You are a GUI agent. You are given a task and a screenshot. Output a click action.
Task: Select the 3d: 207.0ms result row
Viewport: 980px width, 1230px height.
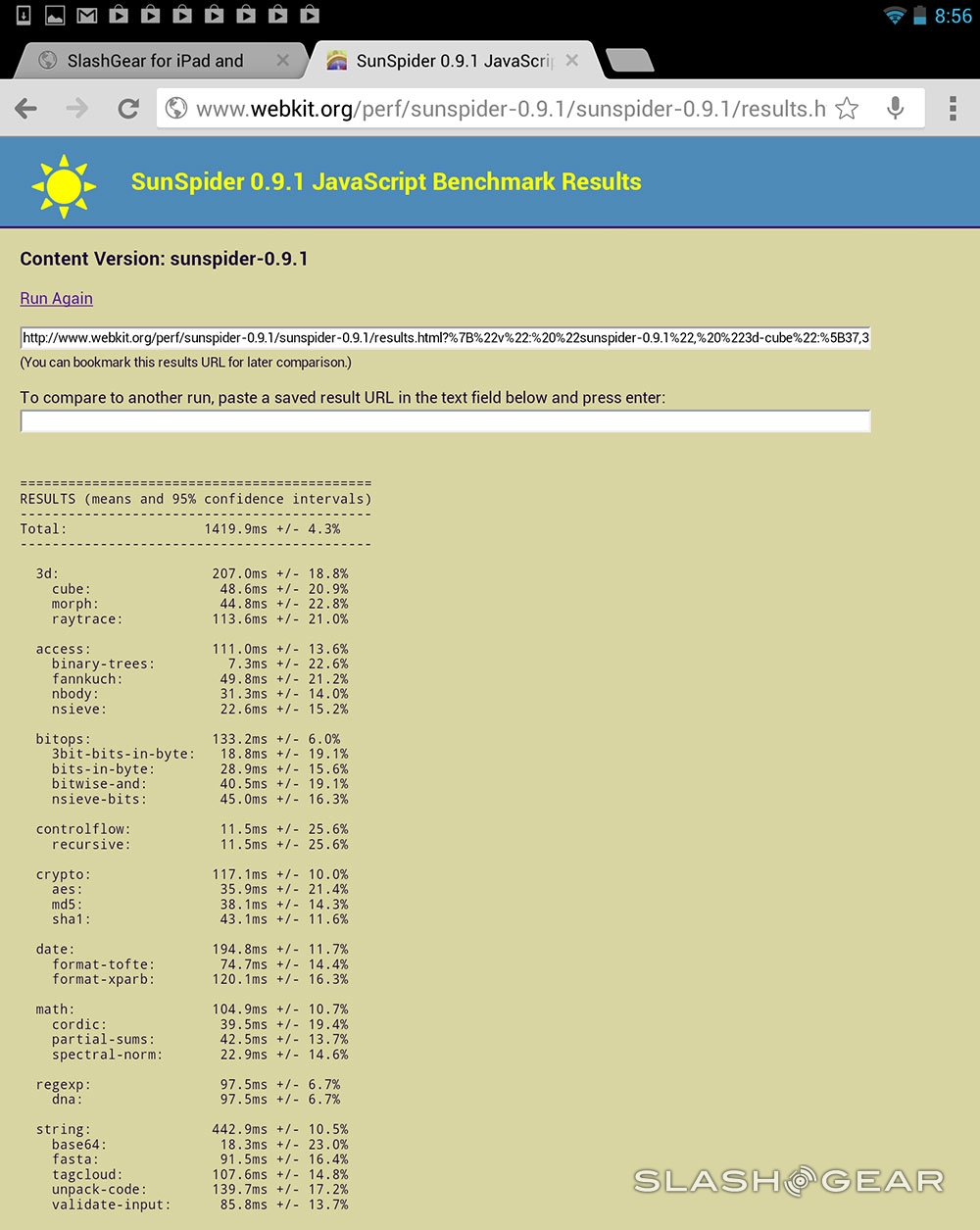192,574
